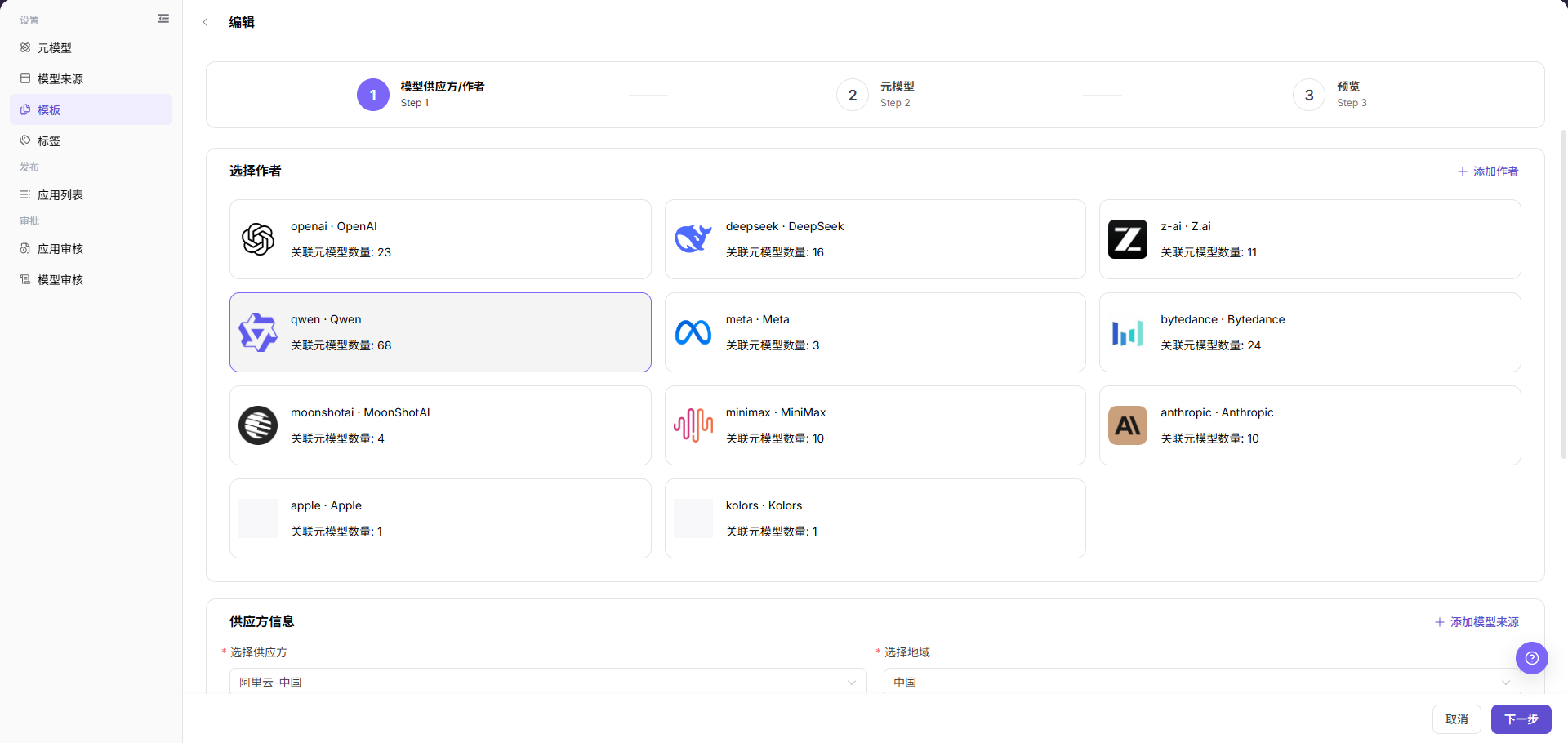Click the Bytedance logo icon
Screen dimensions: 1568x743
[x=1128, y=332]
